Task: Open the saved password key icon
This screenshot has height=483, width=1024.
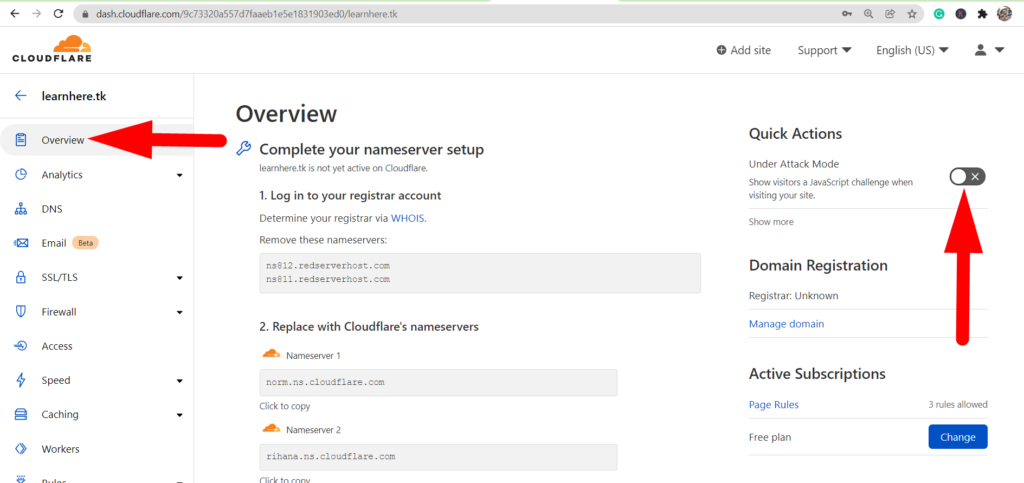Action: [847, 14]
